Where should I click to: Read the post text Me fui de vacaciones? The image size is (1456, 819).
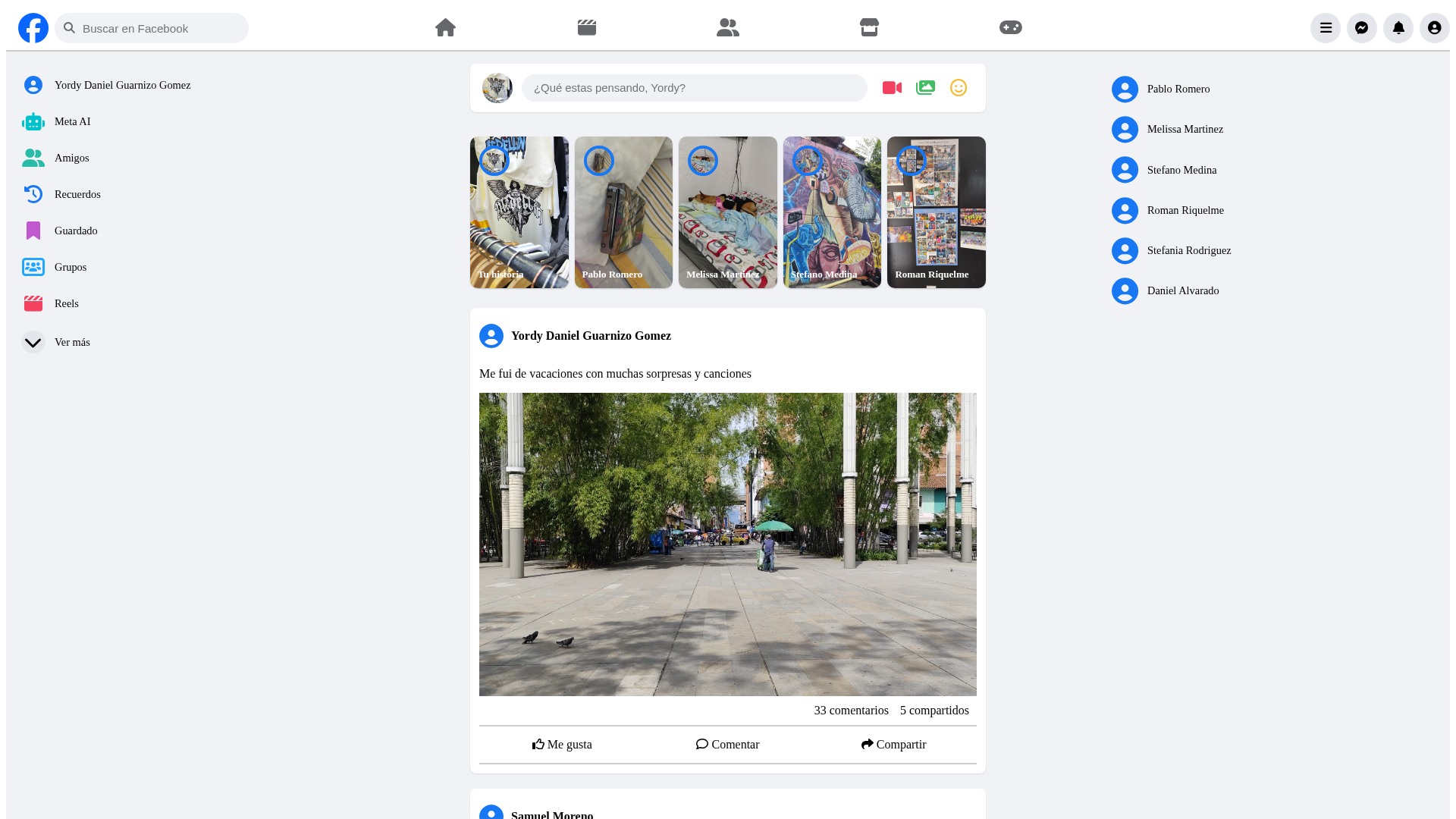(x=615, y=374)
